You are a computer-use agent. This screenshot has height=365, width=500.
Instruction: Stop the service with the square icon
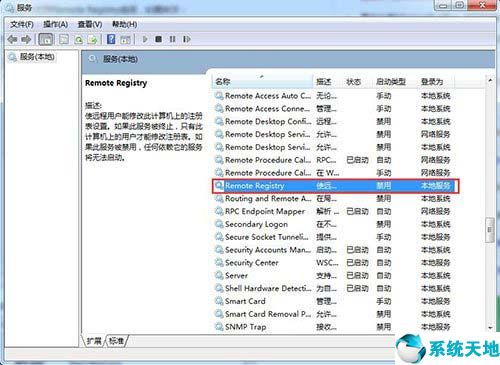tap(159, 39)
